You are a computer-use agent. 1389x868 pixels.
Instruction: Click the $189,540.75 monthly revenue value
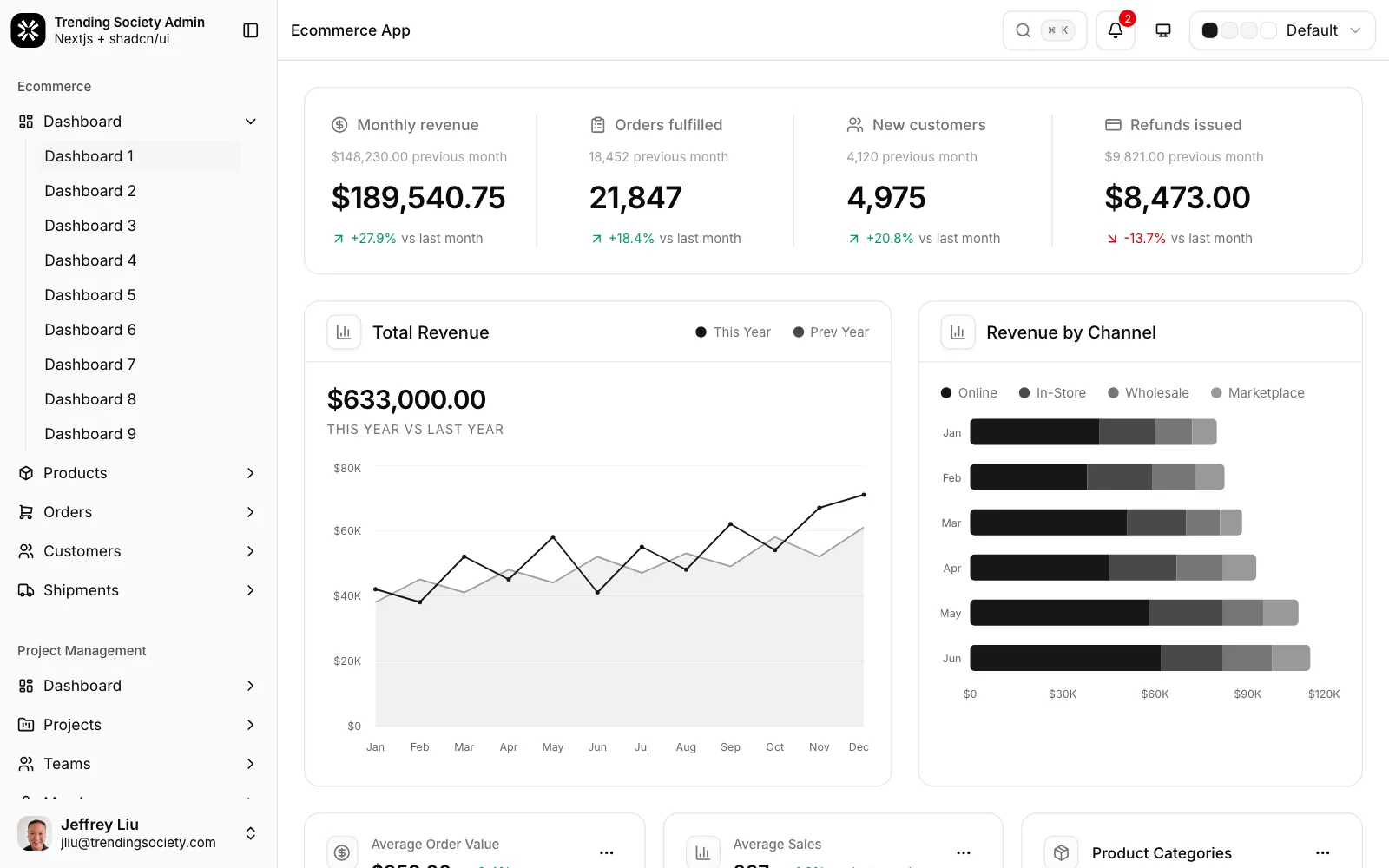(418, 198)
